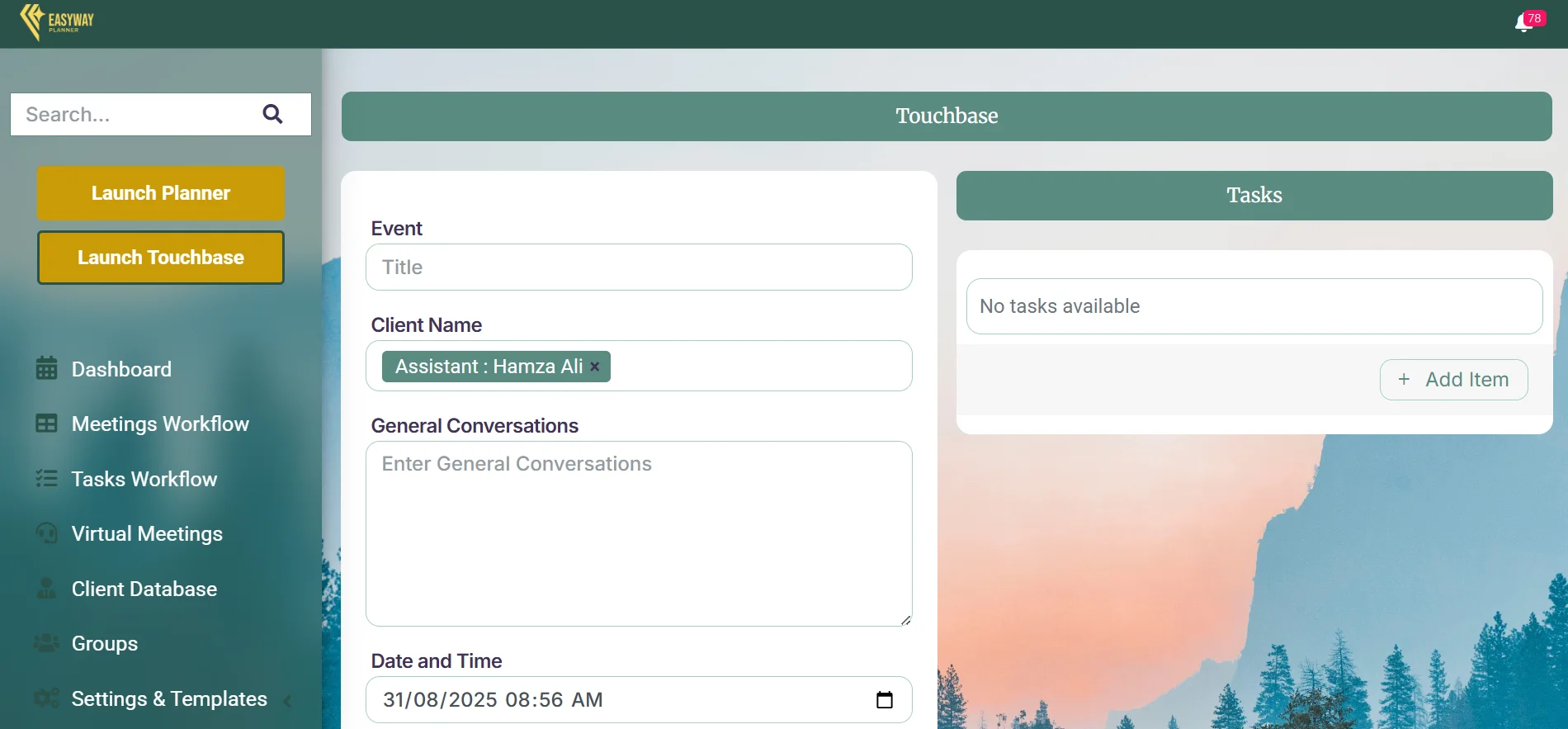Image resolution: width=1568 pixels, height=729 pixels.
Task: Focus the Event Title input field
Action: tap(639, 267)
